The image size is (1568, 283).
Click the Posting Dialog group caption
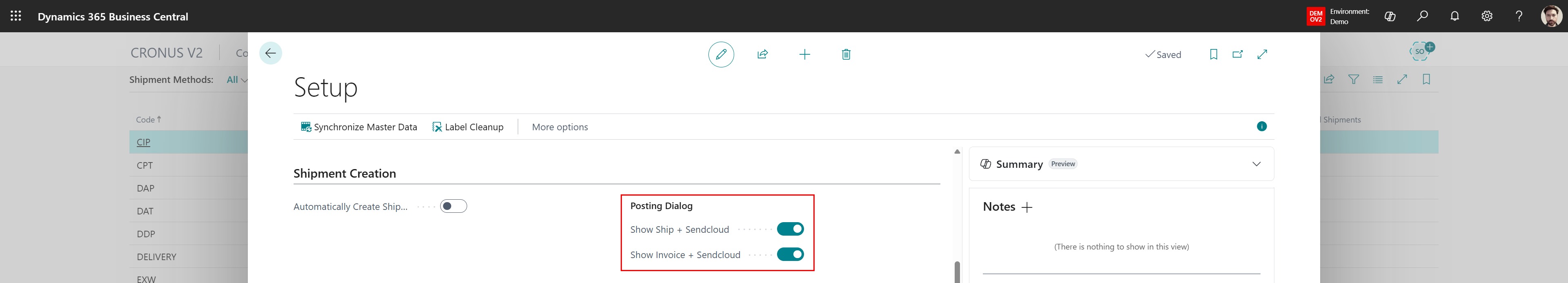661,206
